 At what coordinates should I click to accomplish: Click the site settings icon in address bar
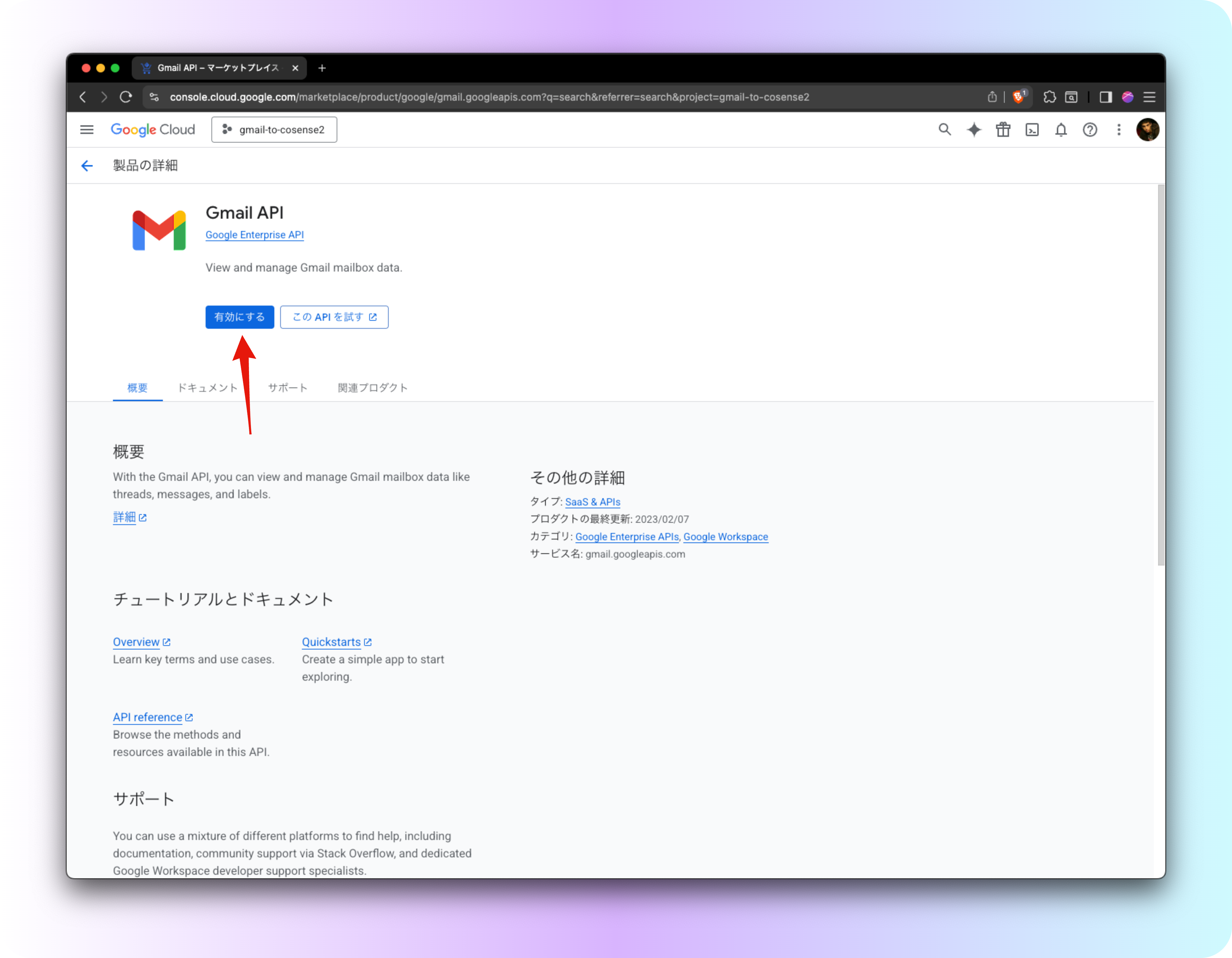(x=154, y=97)
